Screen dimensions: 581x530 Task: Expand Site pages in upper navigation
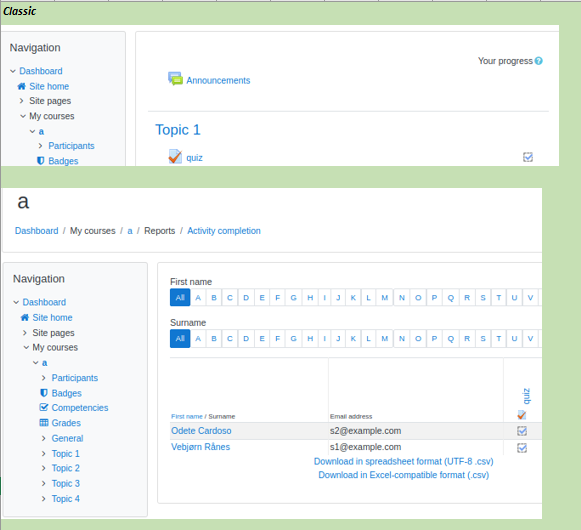coord(21,101)
